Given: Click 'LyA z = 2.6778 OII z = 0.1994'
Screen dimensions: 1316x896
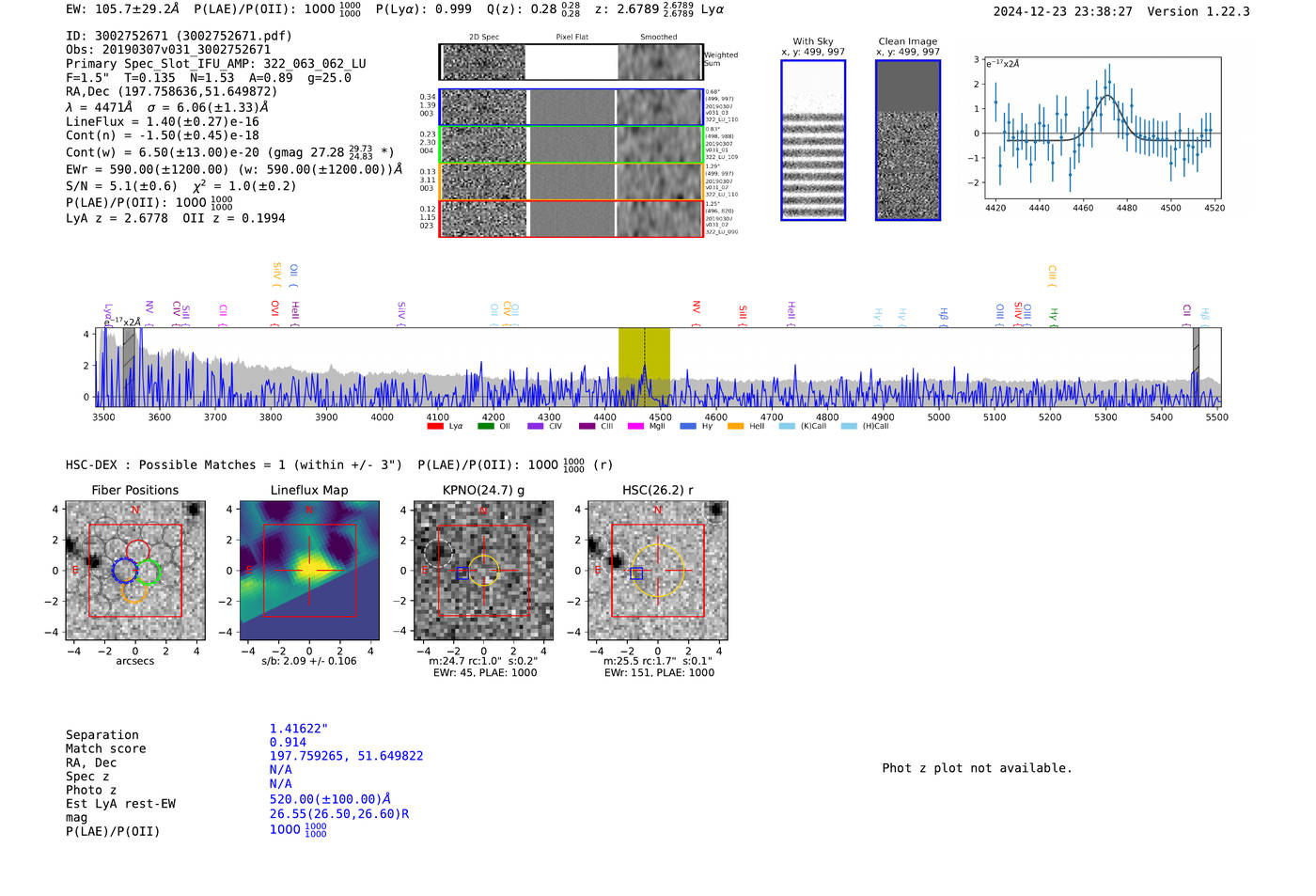Looking at the screenshot, I should coord(176,218).
